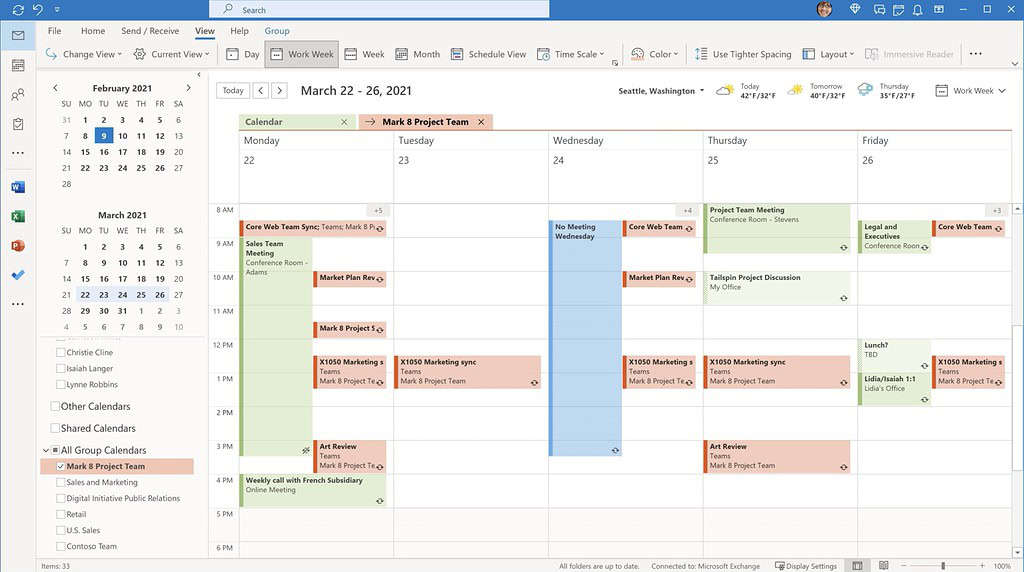
Task: Open the To Do checkmark app
Action: click(x=18, y=275)
